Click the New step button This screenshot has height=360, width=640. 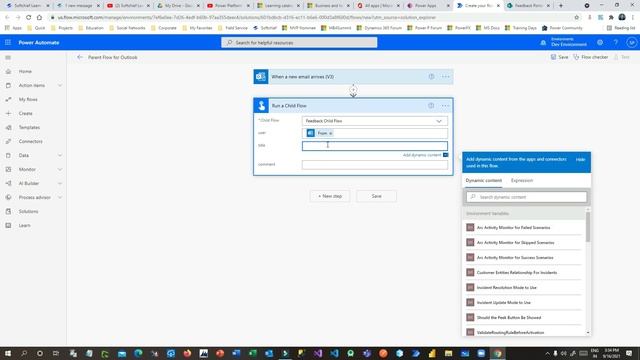click(x=330, y=196)
